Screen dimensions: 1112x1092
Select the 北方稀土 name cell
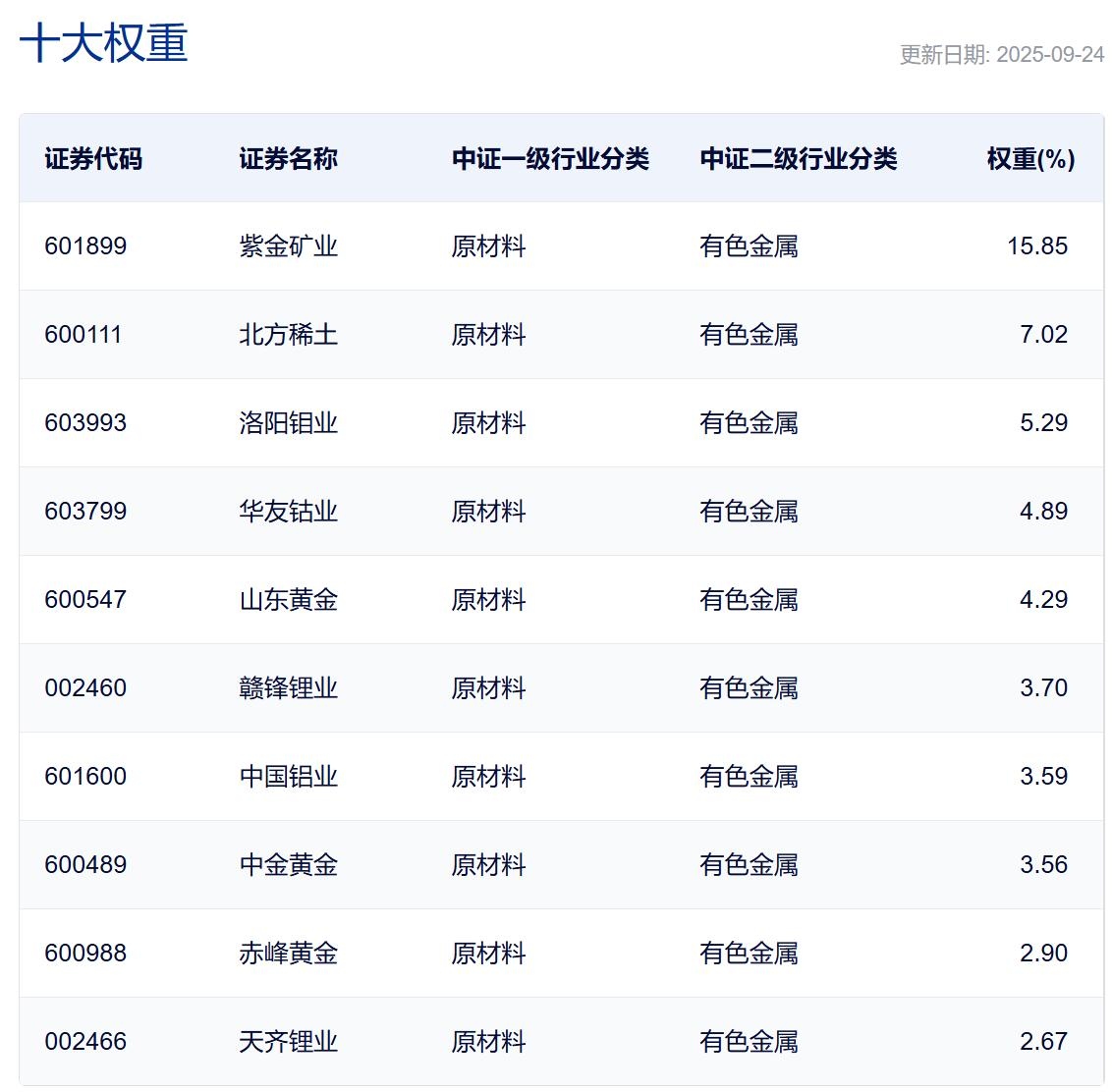tap(288, 334)
